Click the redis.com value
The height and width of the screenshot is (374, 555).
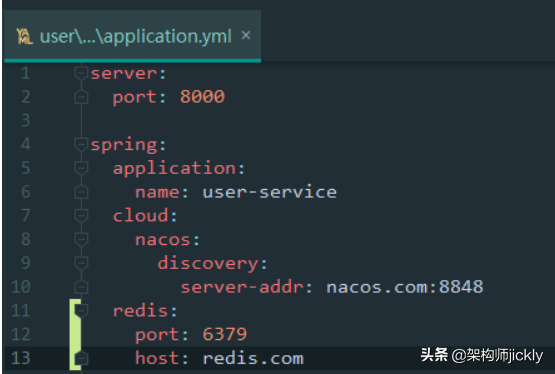[x=253, y=358]
